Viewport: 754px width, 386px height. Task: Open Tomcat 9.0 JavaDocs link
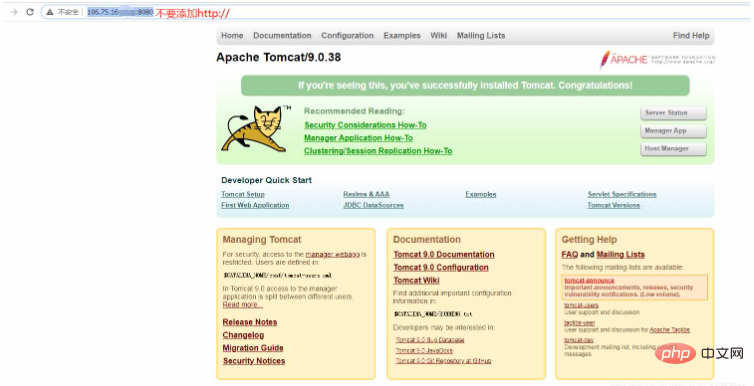(424, 350)
